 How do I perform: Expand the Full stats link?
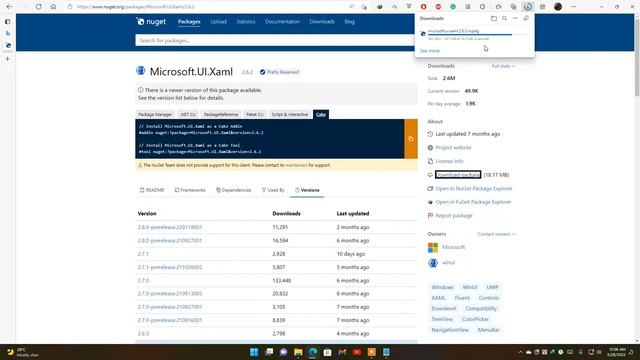503,66
